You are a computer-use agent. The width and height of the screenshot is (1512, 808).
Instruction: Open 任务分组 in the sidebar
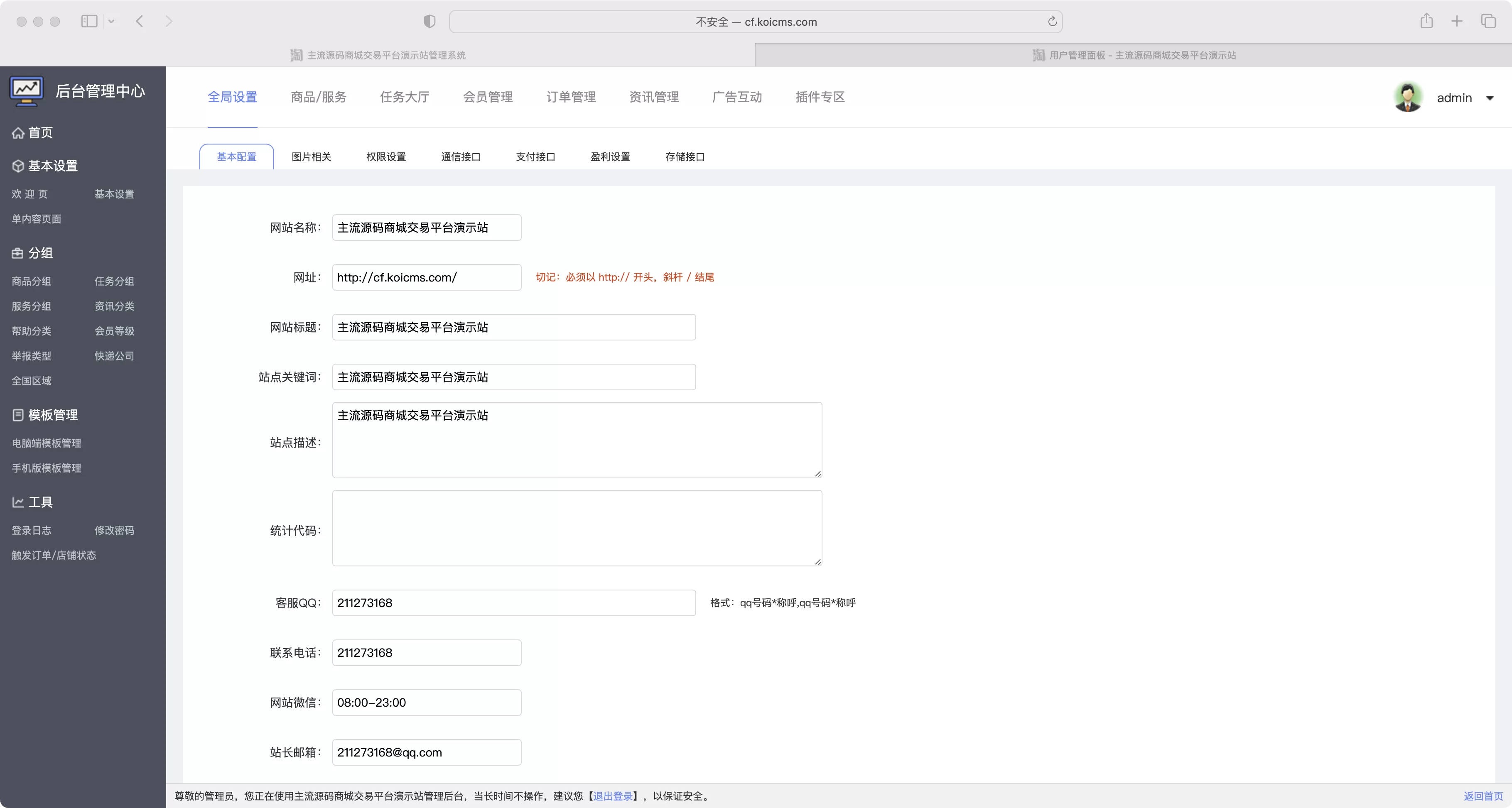(115, 281)
